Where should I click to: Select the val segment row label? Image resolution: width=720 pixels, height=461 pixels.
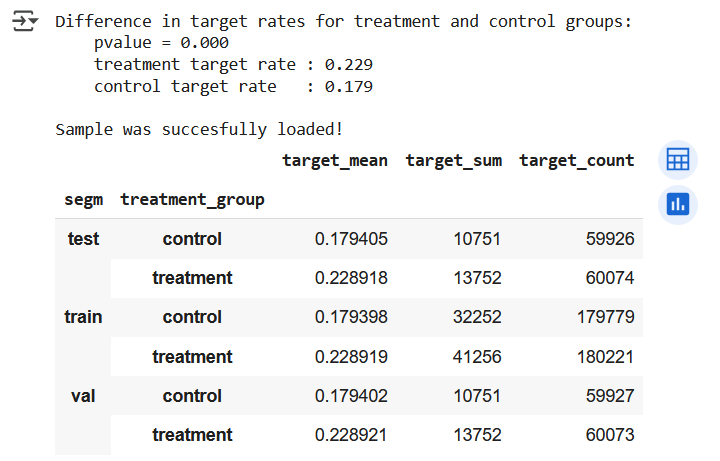tap(83, 396)
